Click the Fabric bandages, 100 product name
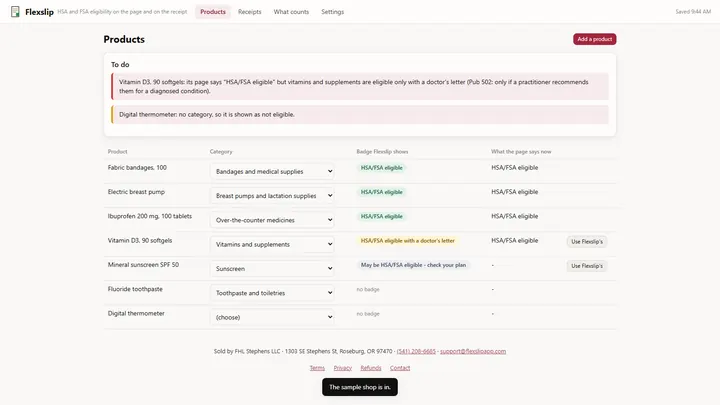The height and width of the screenshot is (405, 720). (x=137, y=168)
